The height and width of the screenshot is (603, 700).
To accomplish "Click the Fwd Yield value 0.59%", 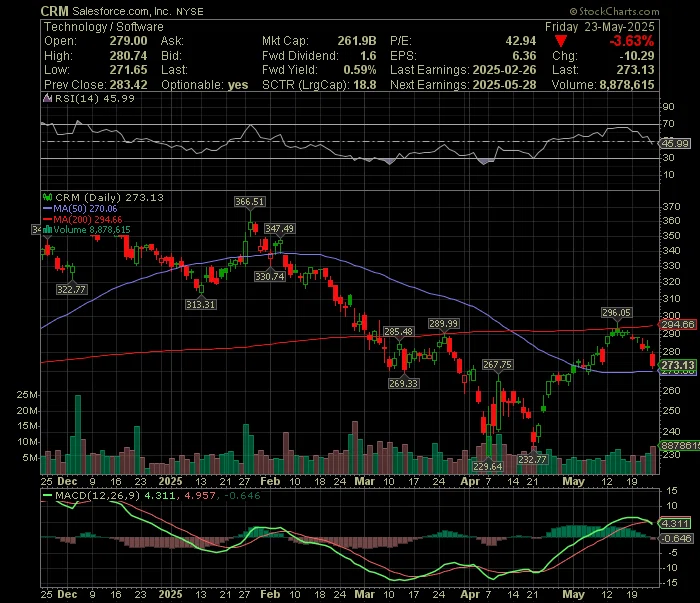I will [360, 70].
